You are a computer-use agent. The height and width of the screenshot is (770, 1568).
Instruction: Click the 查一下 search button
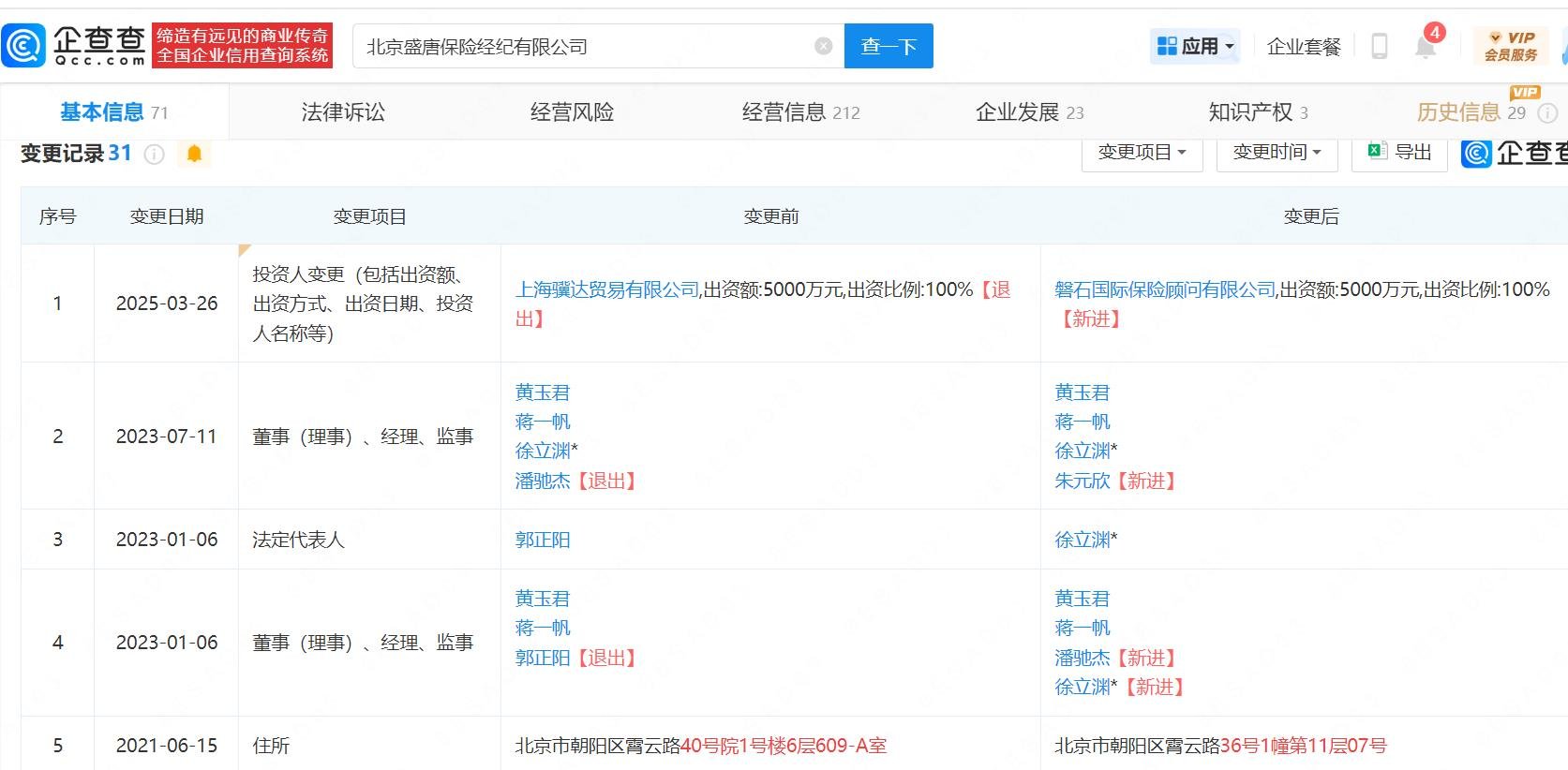[889, 46]
